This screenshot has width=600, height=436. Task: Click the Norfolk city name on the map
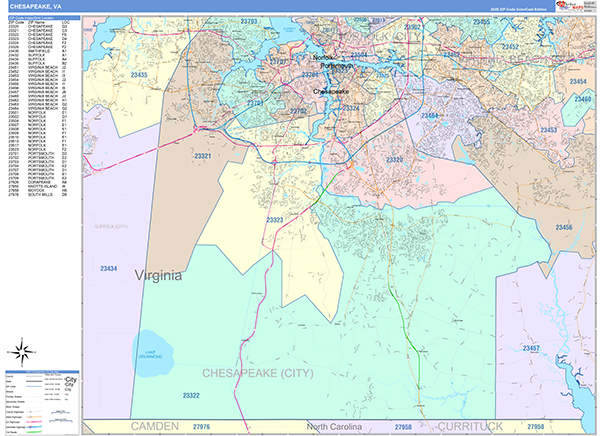pos(323,57)
